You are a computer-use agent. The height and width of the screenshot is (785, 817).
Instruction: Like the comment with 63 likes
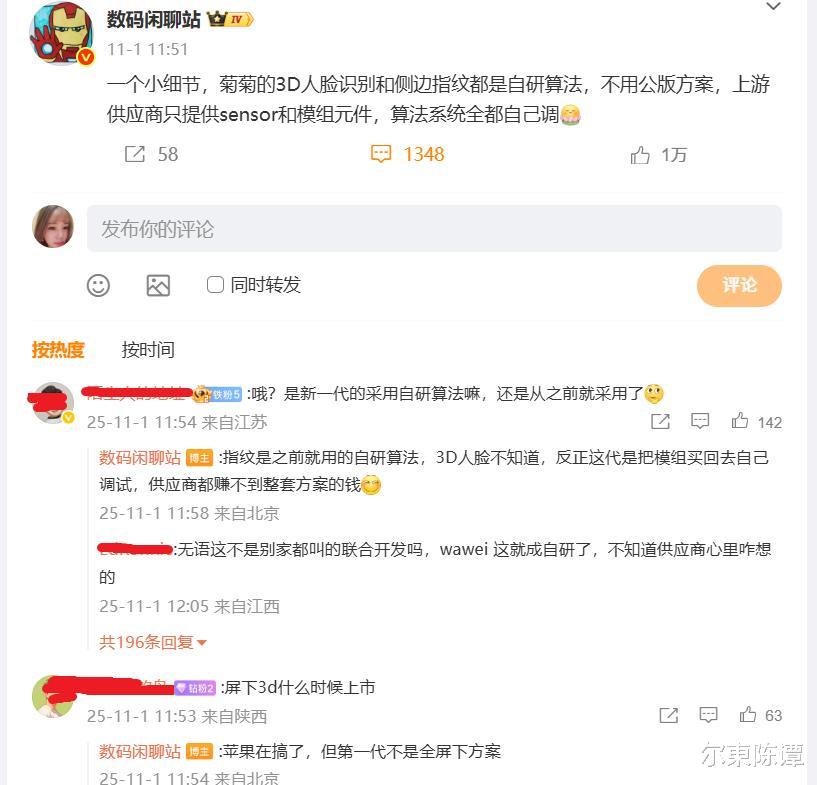tap(748, 714)
